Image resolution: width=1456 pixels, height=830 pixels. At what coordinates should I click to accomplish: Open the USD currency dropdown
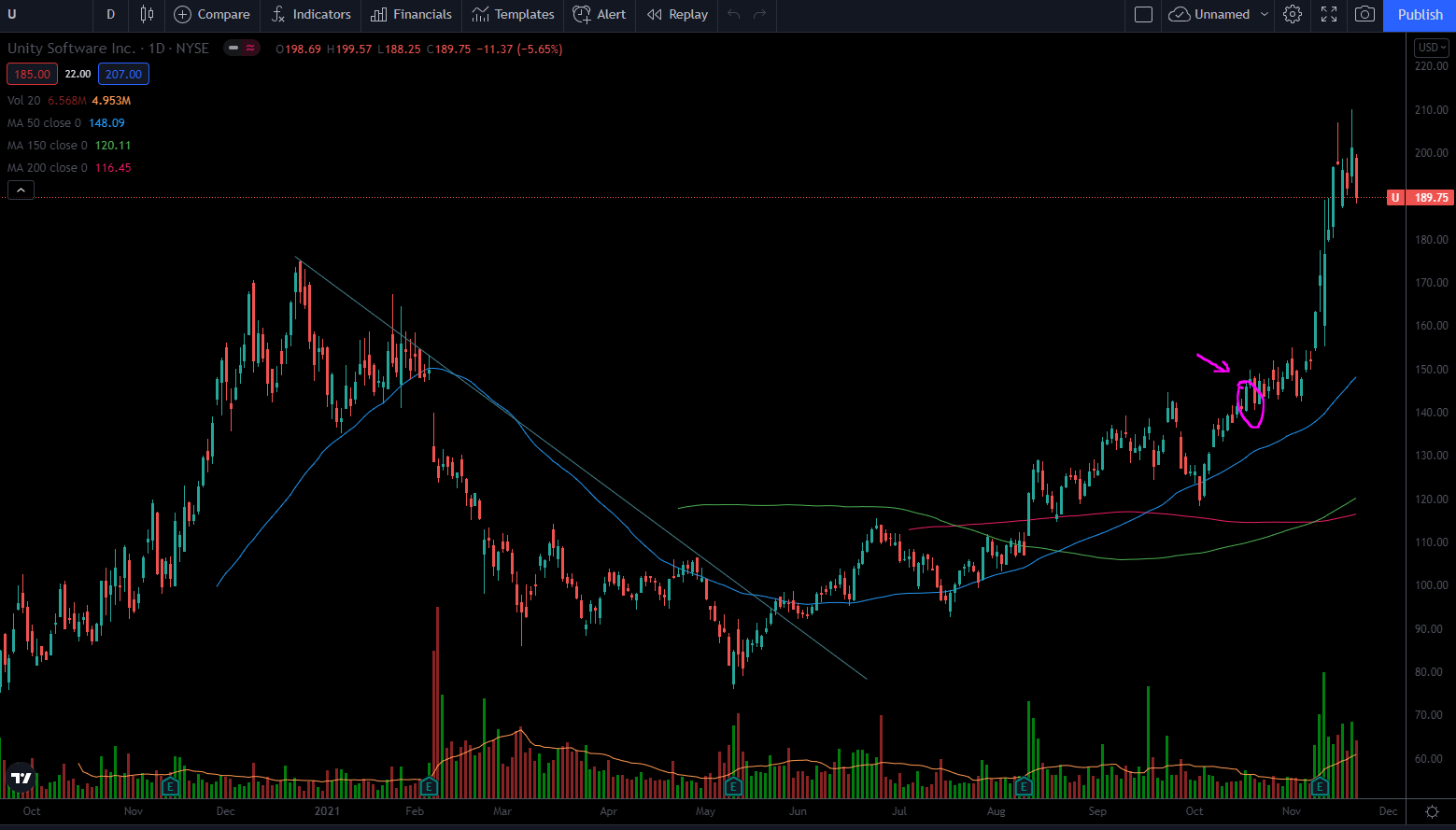coord(1431,48)
